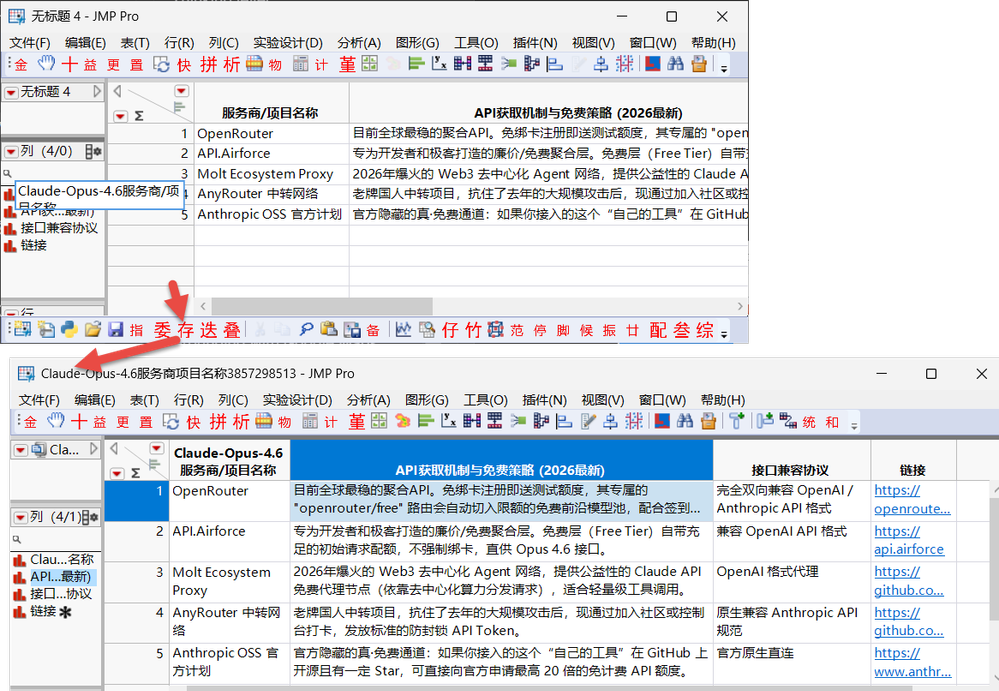Open 帮助(H) menu in 无标题 4 window
The image size is (999, 691).
coord(713,43)
